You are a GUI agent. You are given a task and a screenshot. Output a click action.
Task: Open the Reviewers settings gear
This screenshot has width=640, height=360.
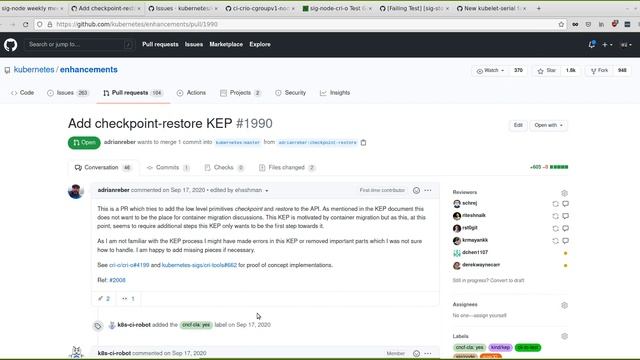564,193
